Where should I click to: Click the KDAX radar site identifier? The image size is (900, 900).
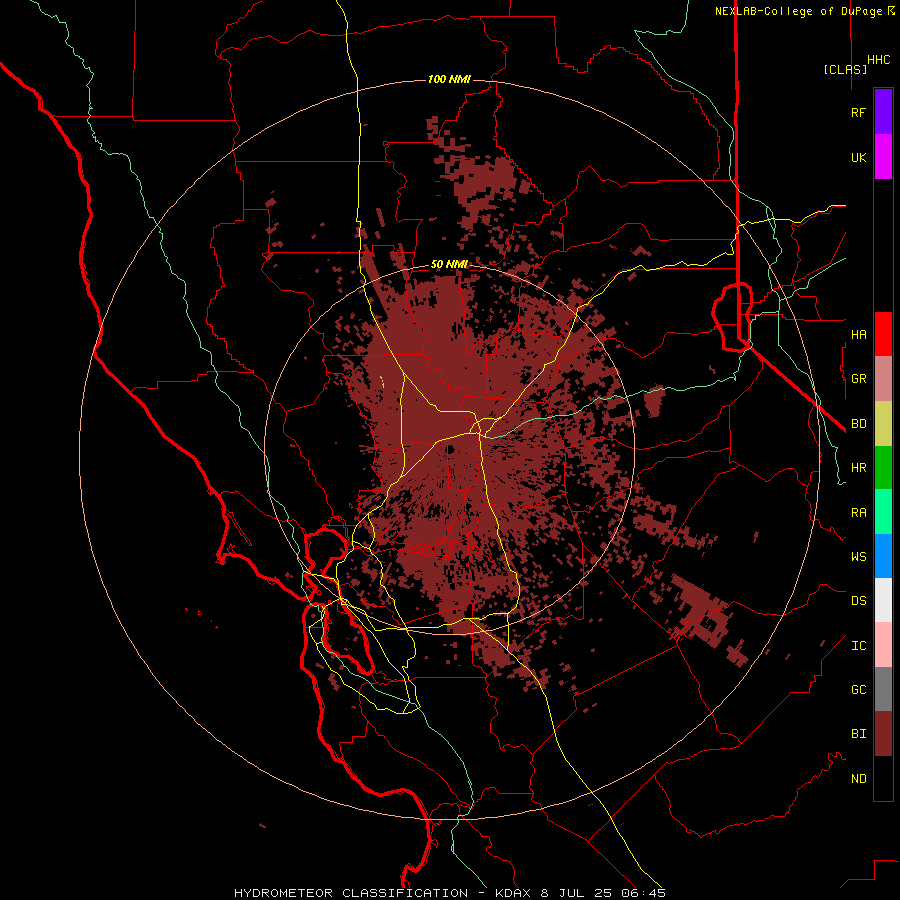(x=514, y=893)
